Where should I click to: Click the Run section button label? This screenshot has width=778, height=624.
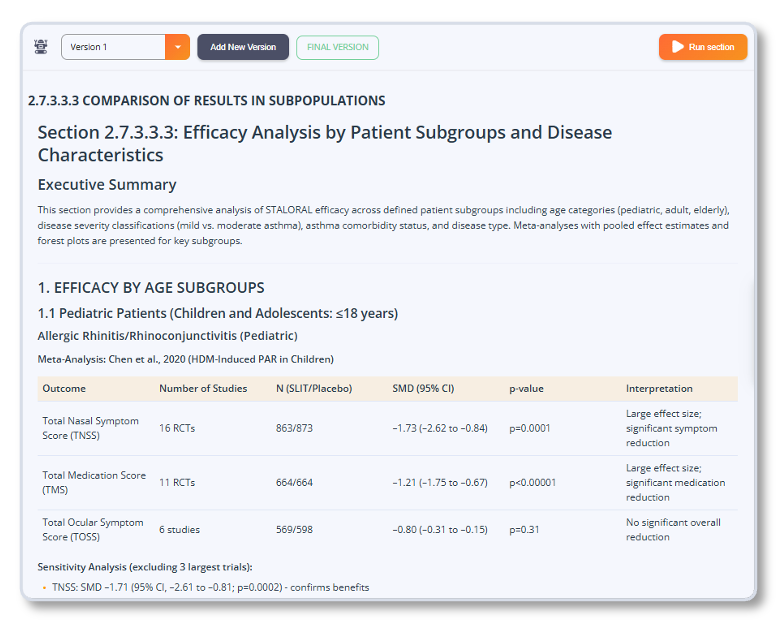[711, 47]
